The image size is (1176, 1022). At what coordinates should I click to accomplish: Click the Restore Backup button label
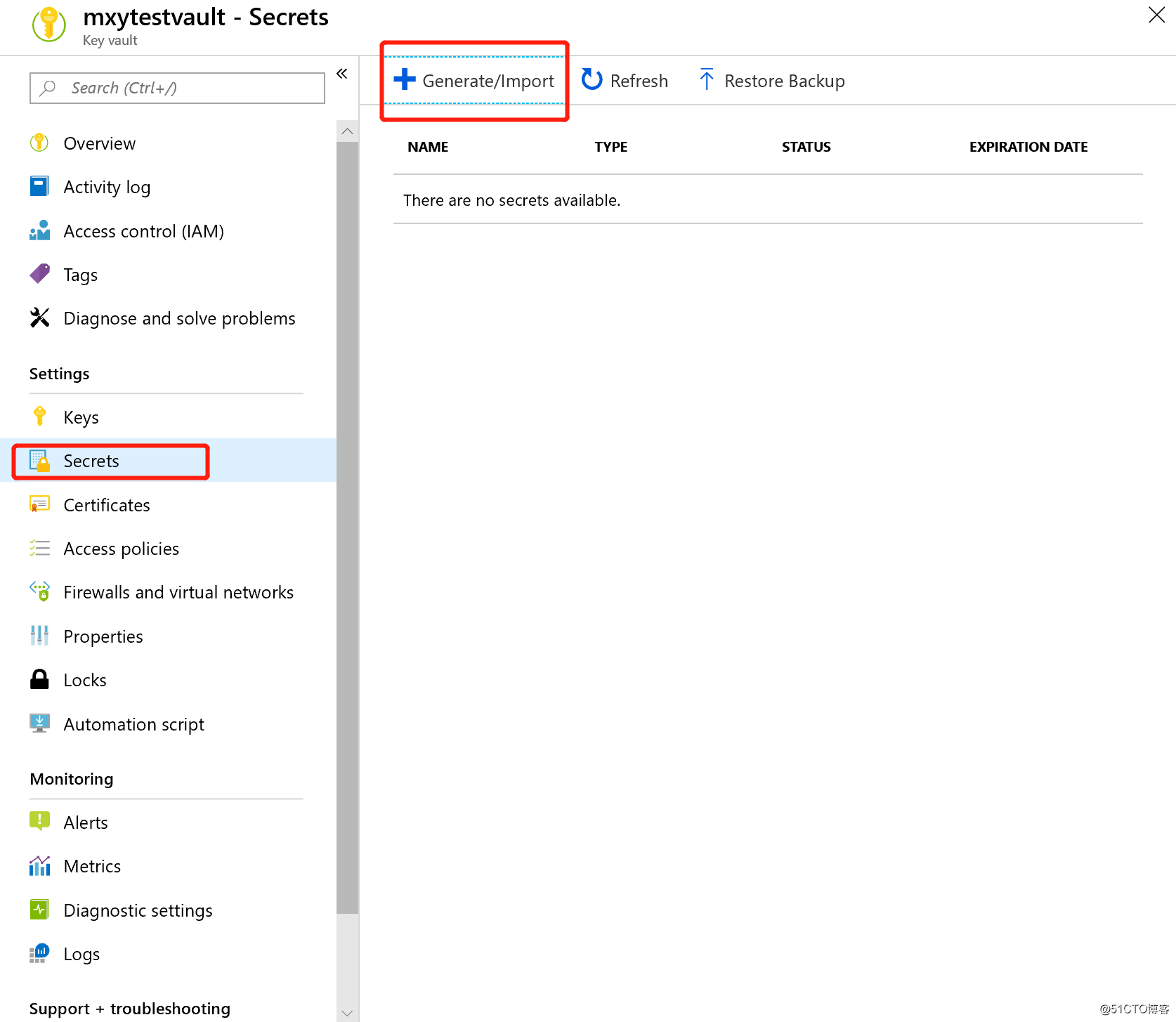click(785, 81)
